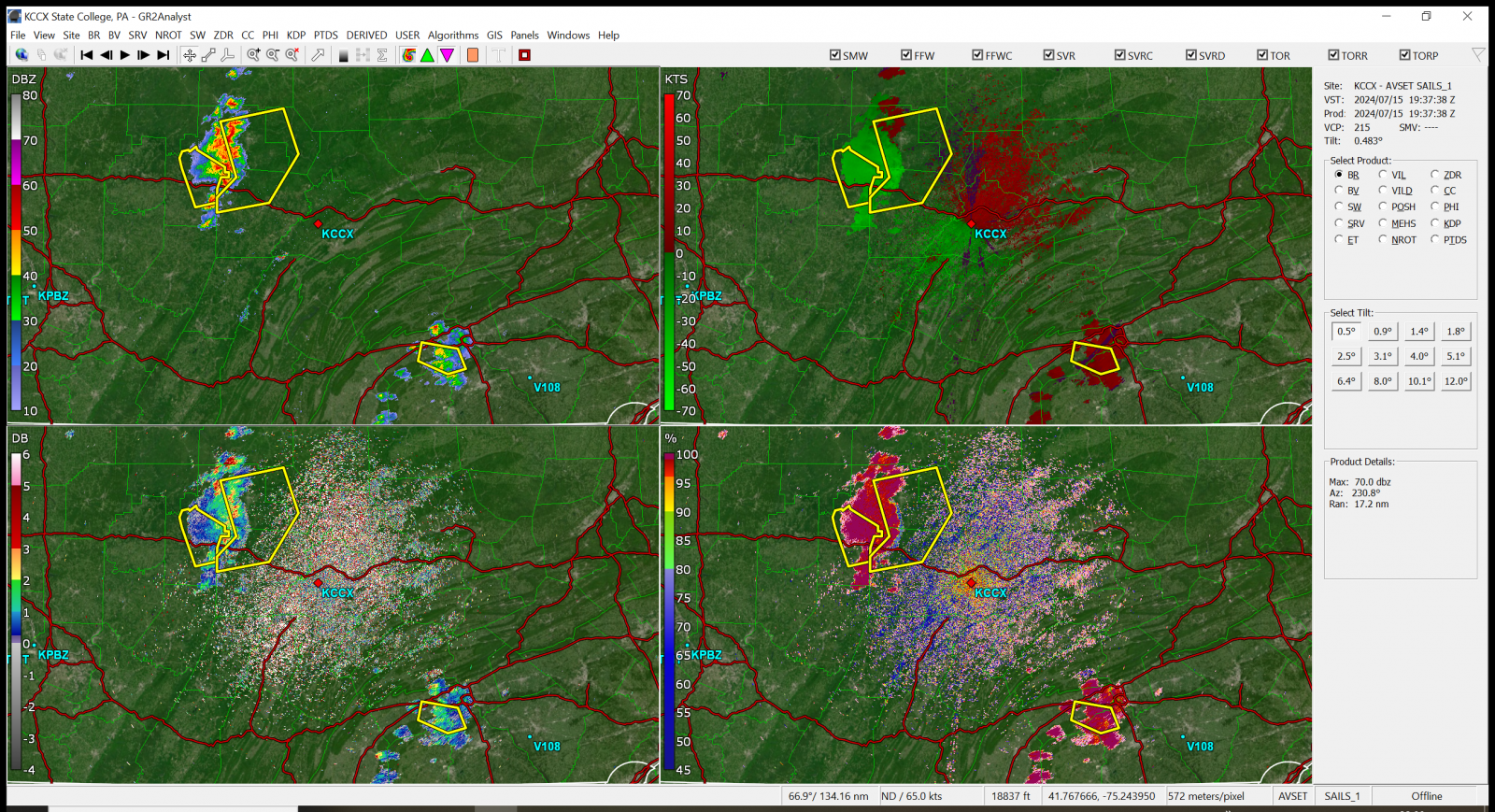Click the DBZ reflectivity color scale

pos(16,252)
